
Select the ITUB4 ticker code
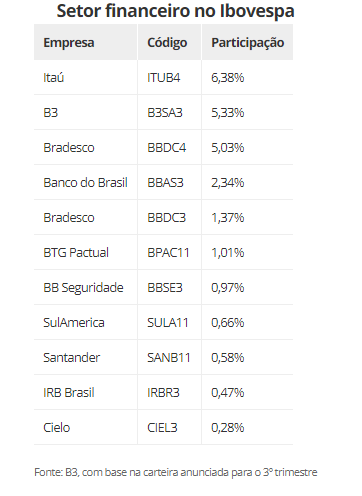(163, 78)
